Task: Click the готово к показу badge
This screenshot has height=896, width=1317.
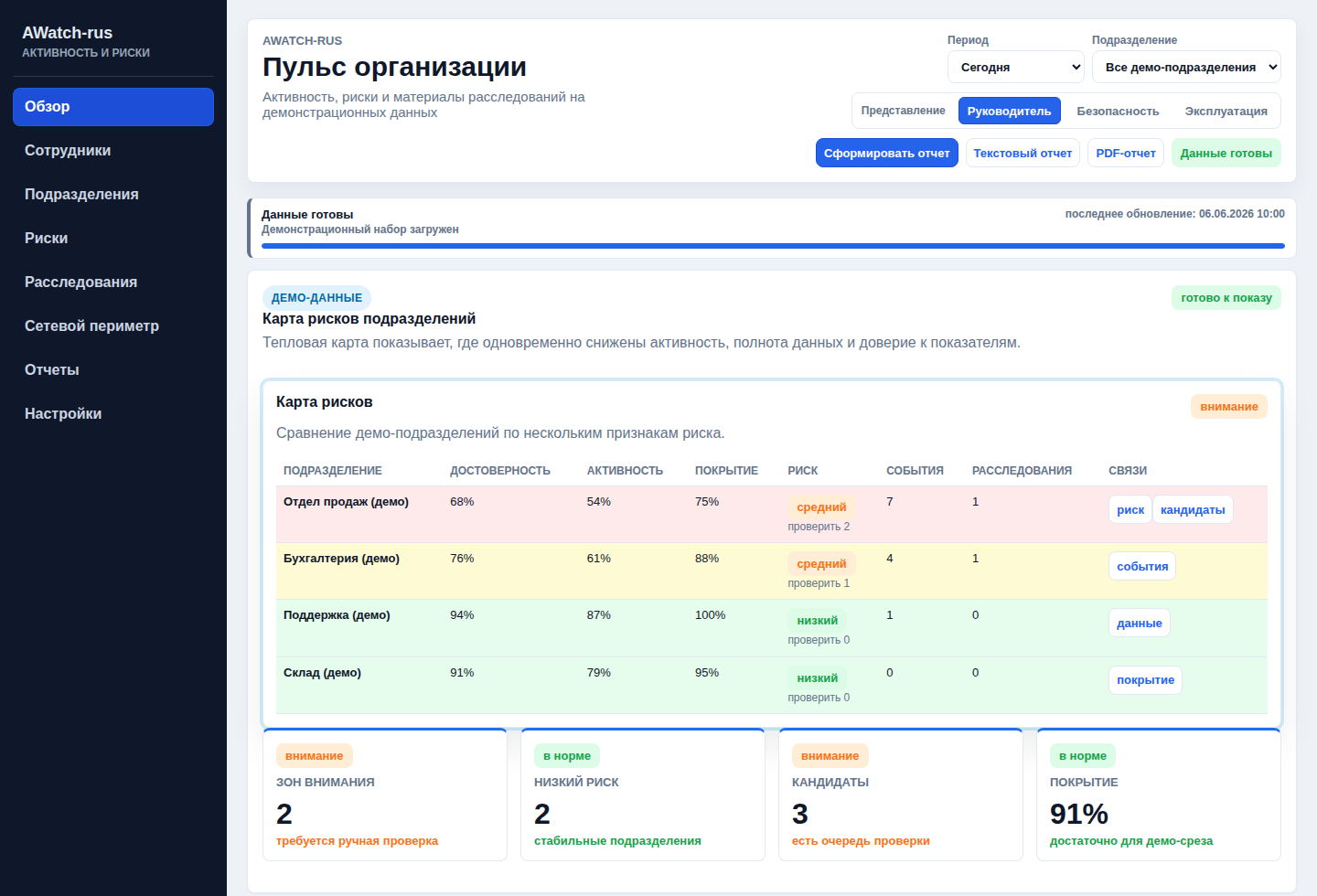Action: pos(1226,297)
